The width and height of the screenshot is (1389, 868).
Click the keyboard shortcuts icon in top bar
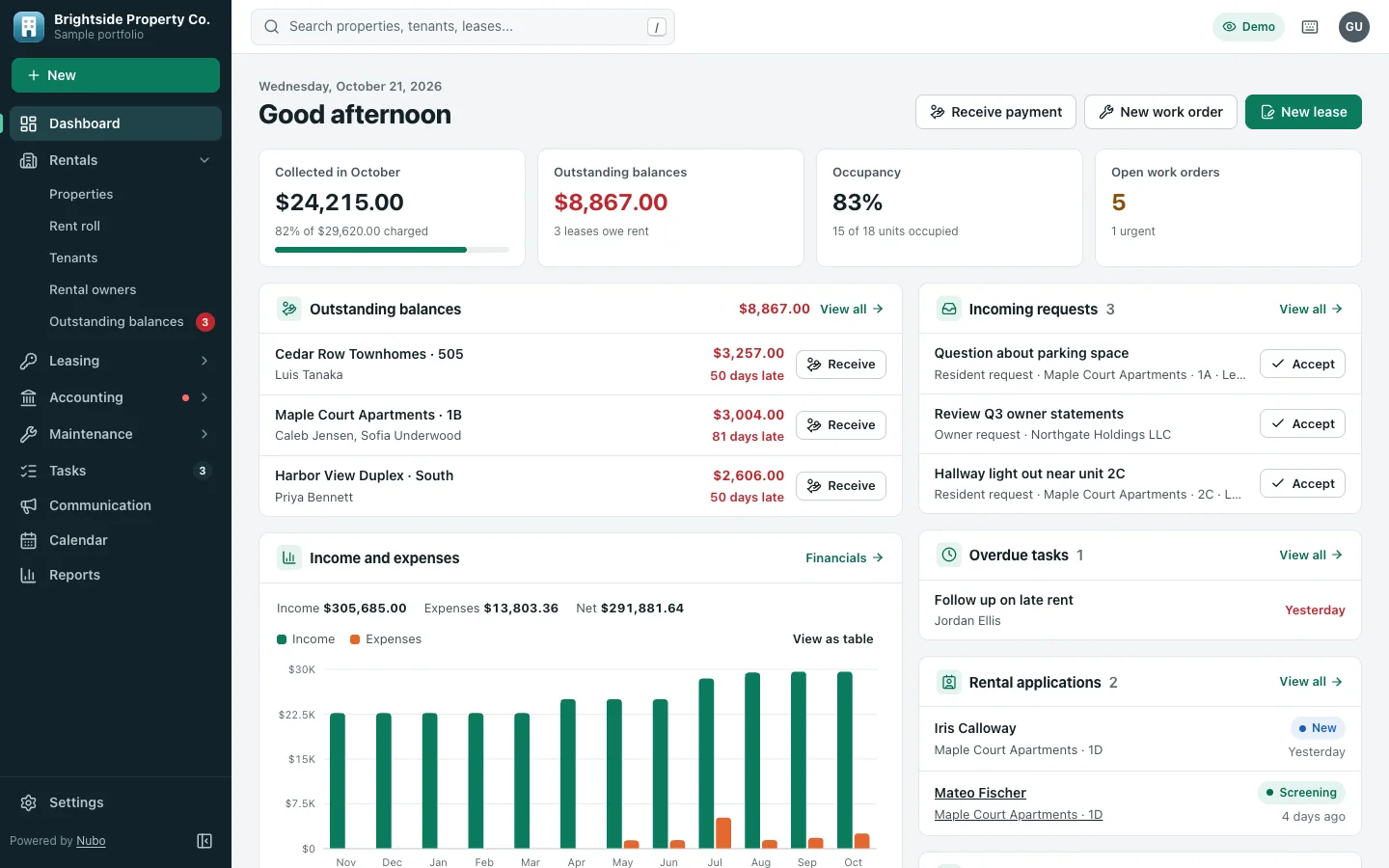(1310, 27)
